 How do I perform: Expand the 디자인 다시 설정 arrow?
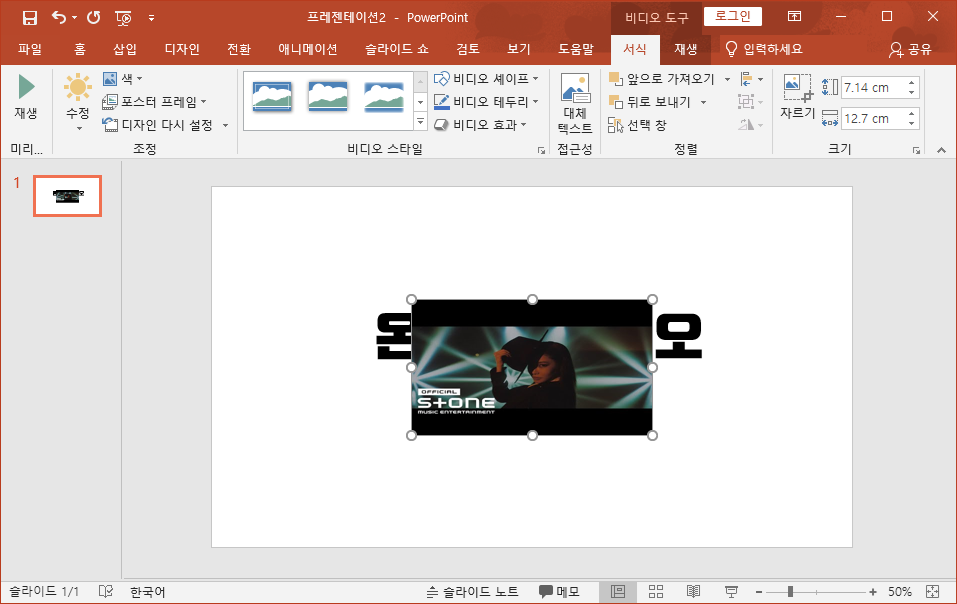pos(225,125)
